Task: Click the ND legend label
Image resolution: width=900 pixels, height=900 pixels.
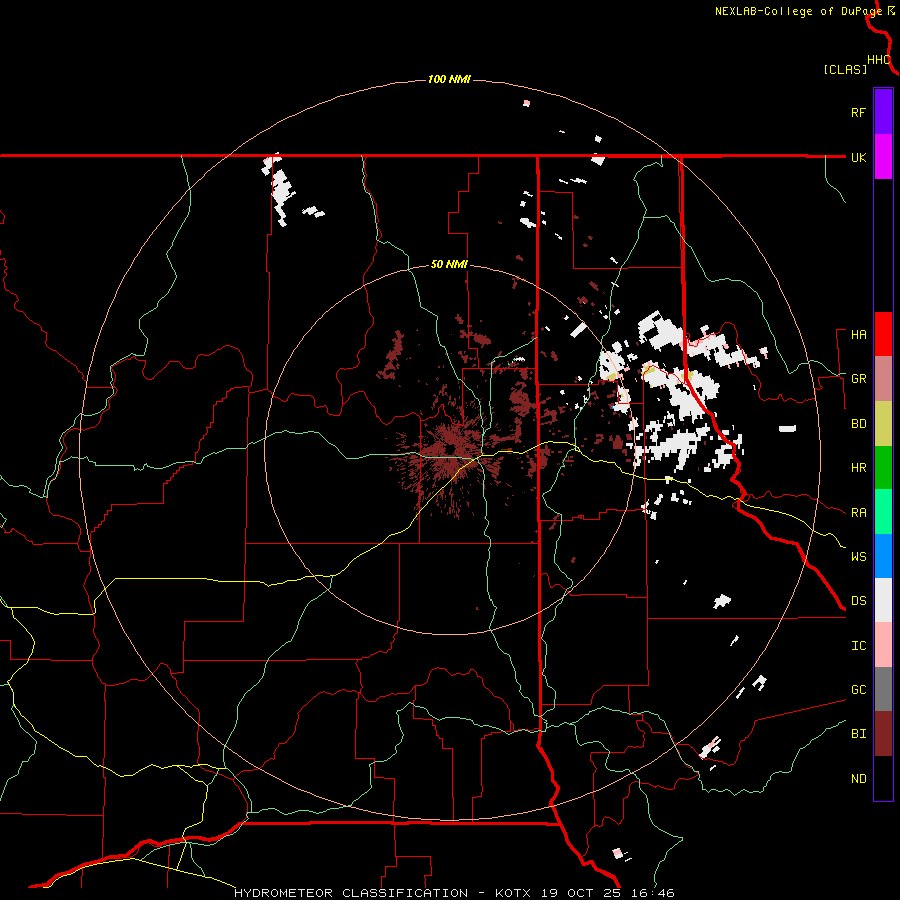Action: [x=858, y=779]
